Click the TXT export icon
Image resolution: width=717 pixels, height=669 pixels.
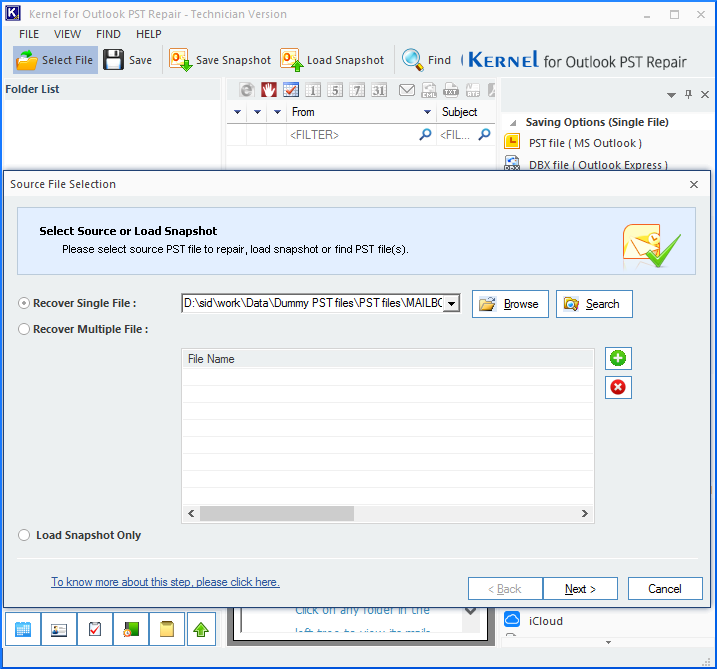point(450,90)
